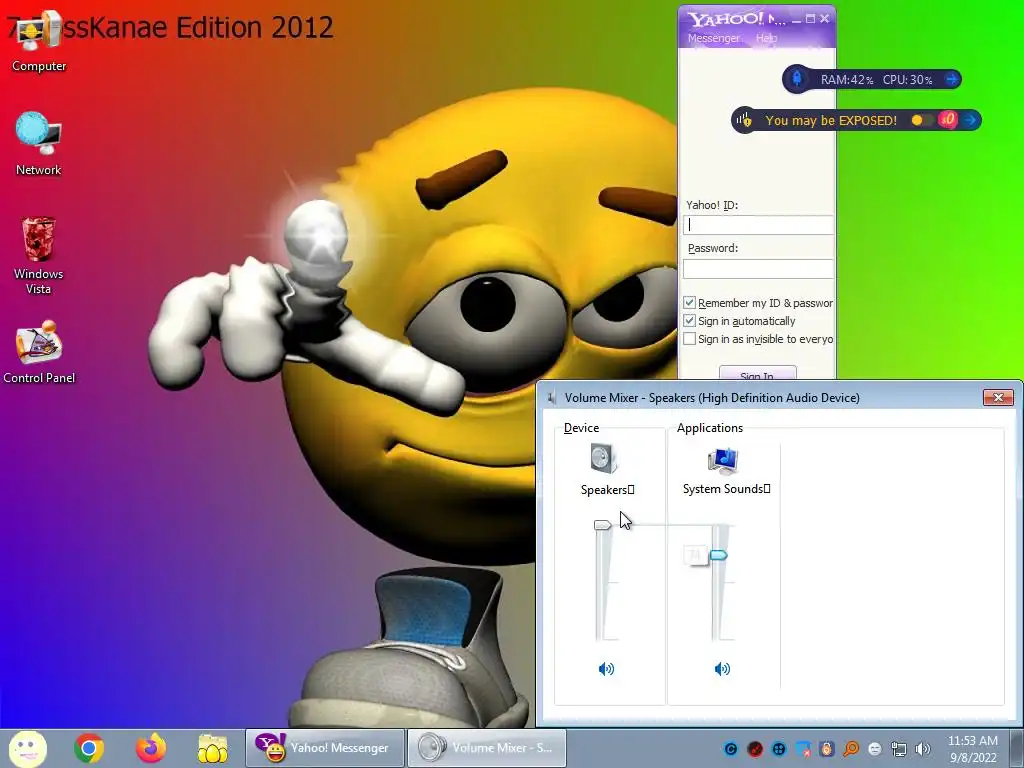Screen dimensions: 1024x768
Task: Open the Computer desktop icon
Action: click(x=38, y=40)
